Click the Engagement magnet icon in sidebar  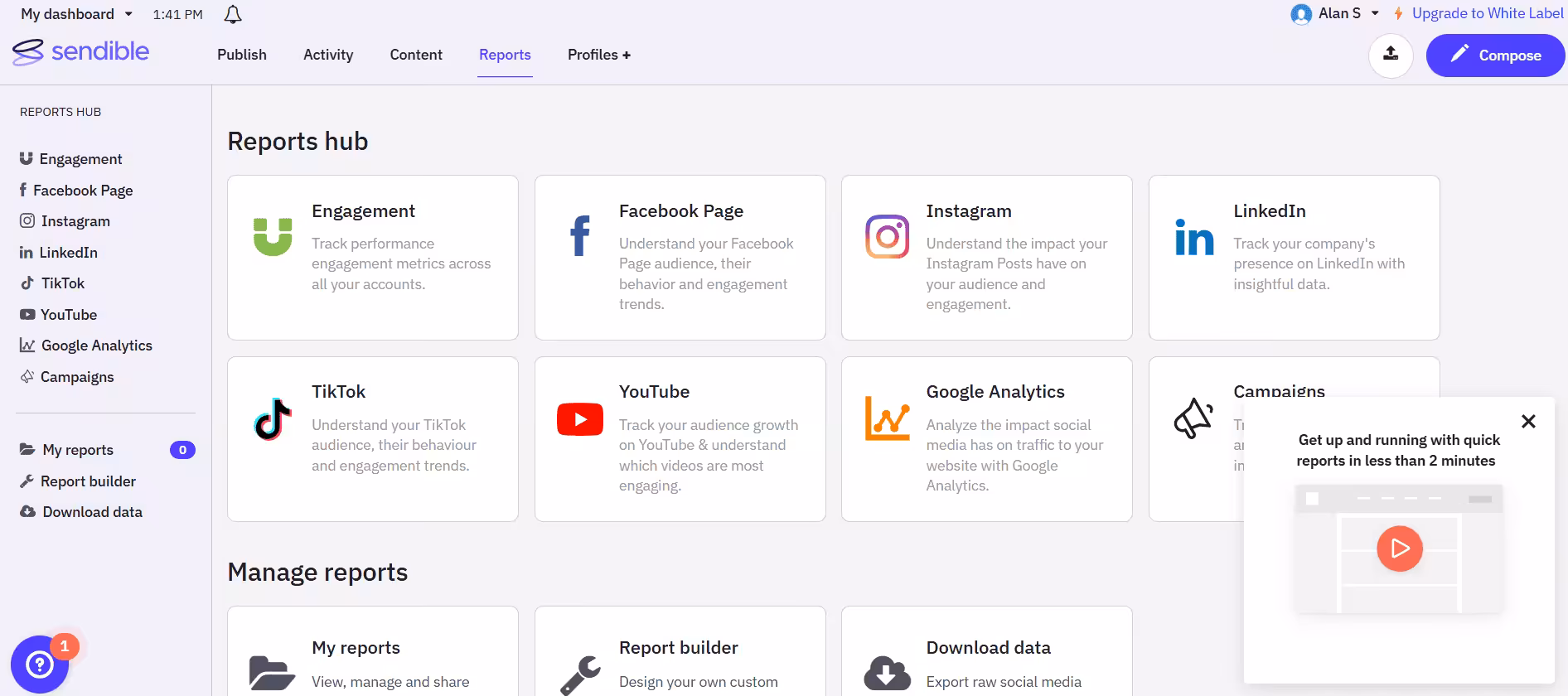tap(27, 158)
